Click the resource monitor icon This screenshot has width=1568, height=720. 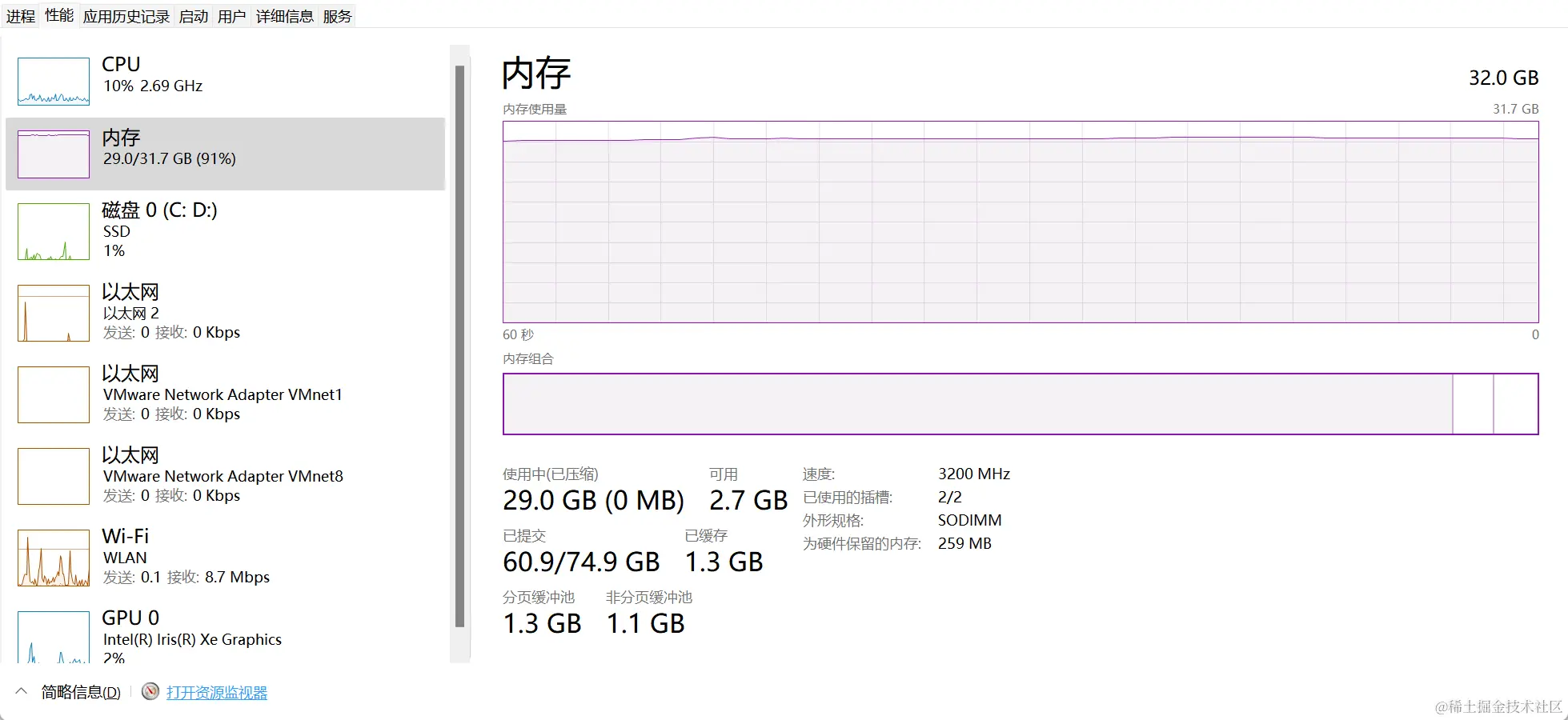150,692
